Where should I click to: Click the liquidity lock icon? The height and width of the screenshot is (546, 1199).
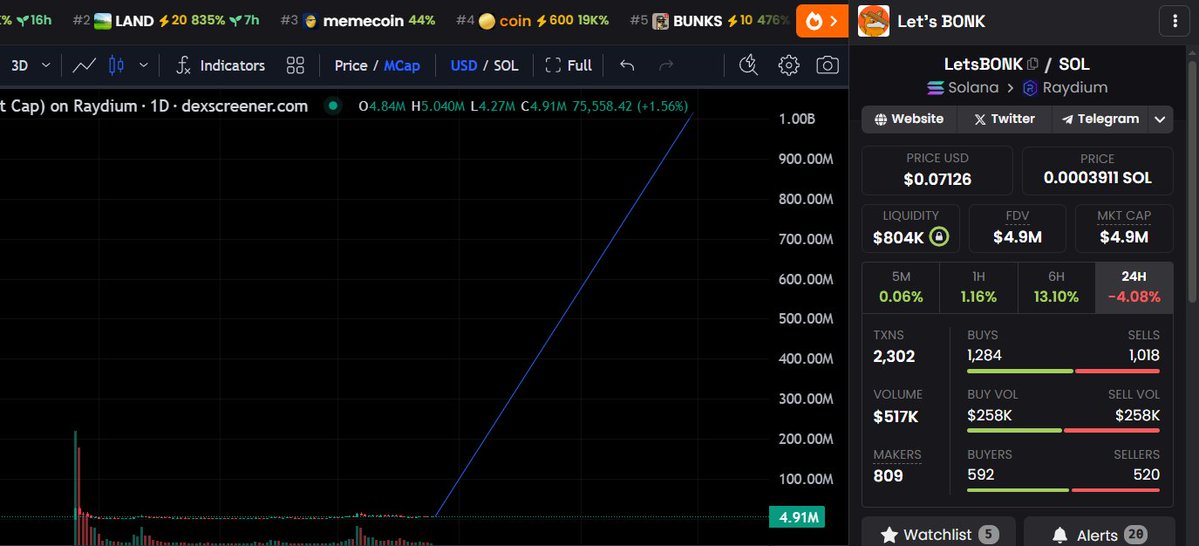[939, 237]
